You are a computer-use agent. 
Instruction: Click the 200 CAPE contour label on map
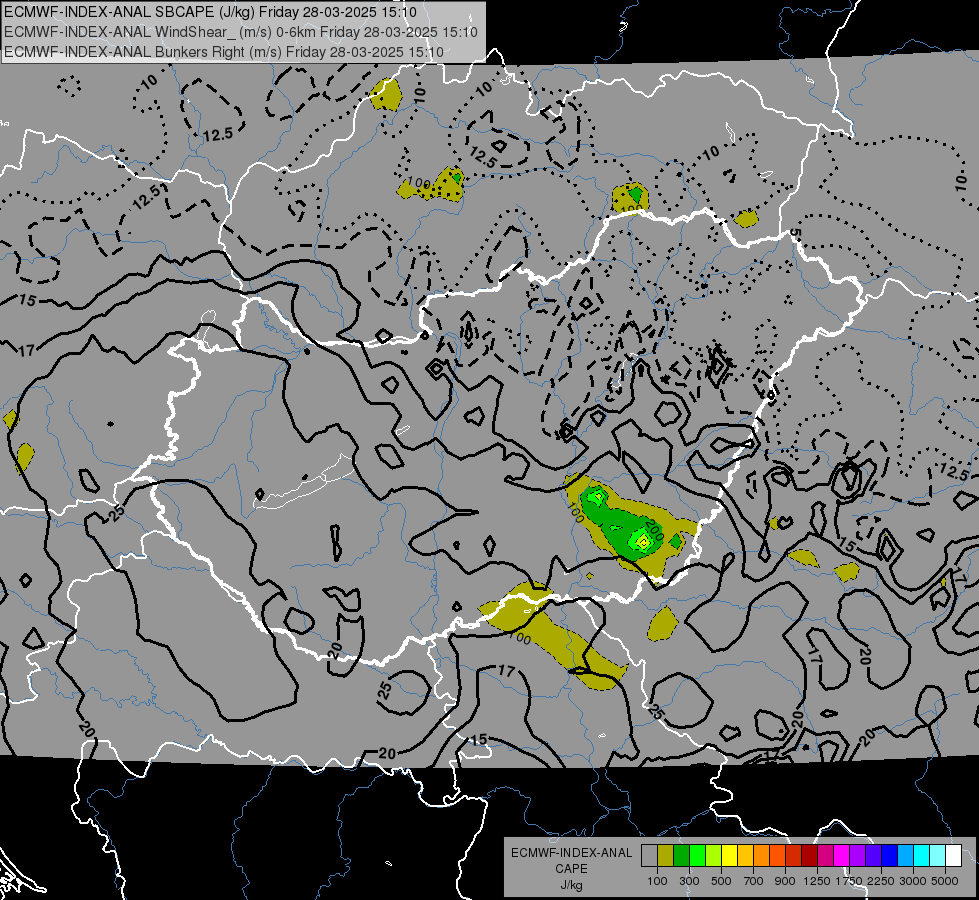pos(654,528)
